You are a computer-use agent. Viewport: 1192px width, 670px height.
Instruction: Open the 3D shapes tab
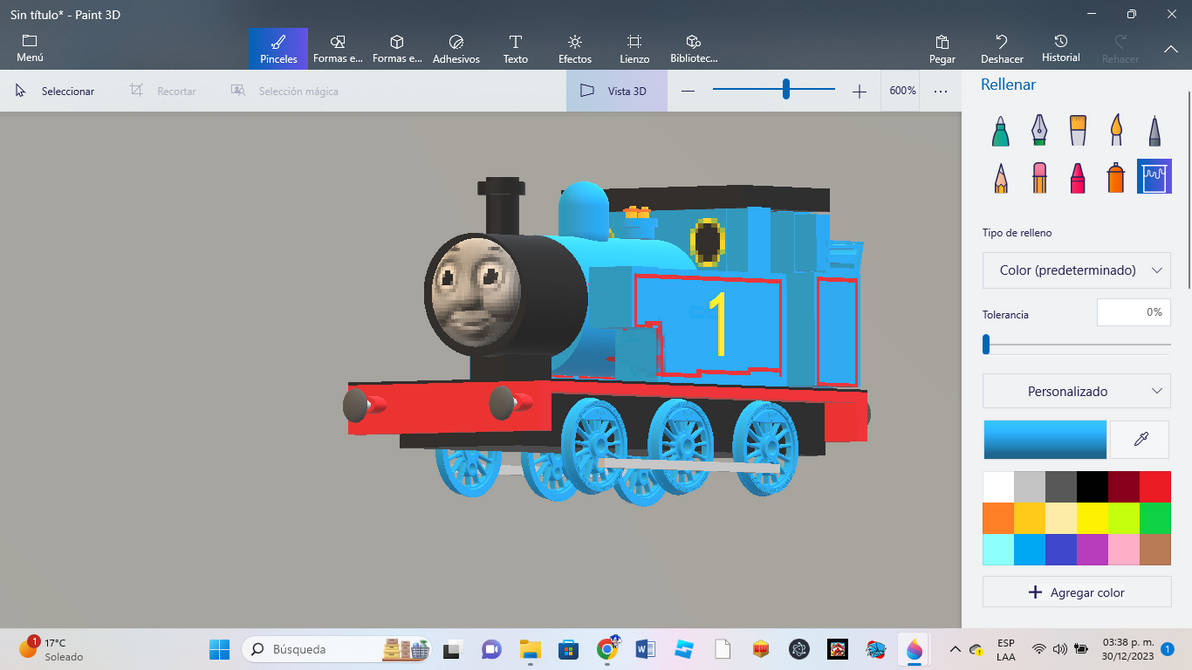[397, 49]
